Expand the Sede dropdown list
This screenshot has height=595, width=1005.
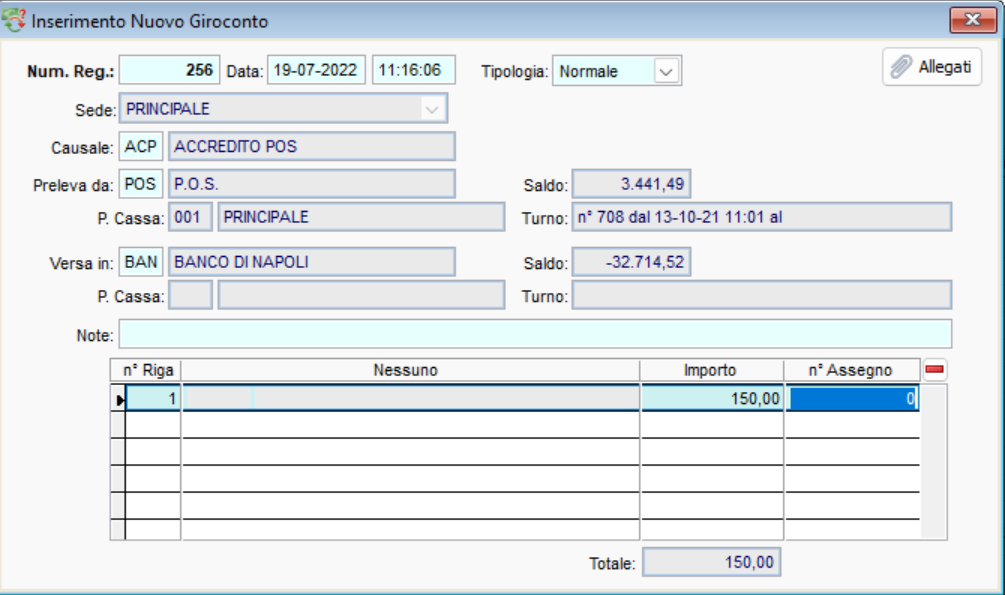431,109
